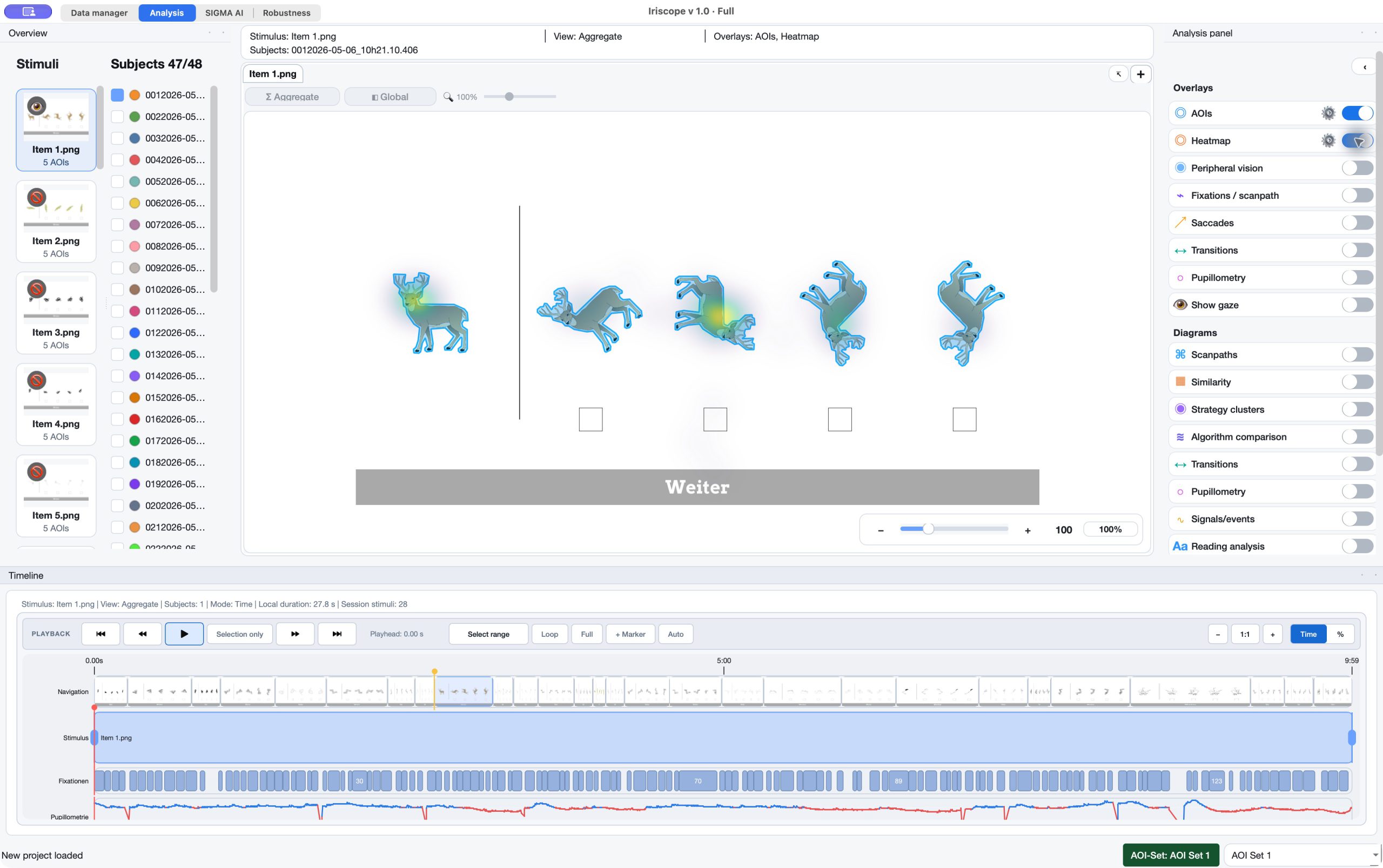Open the Robustness tab

tap(286, 12)
